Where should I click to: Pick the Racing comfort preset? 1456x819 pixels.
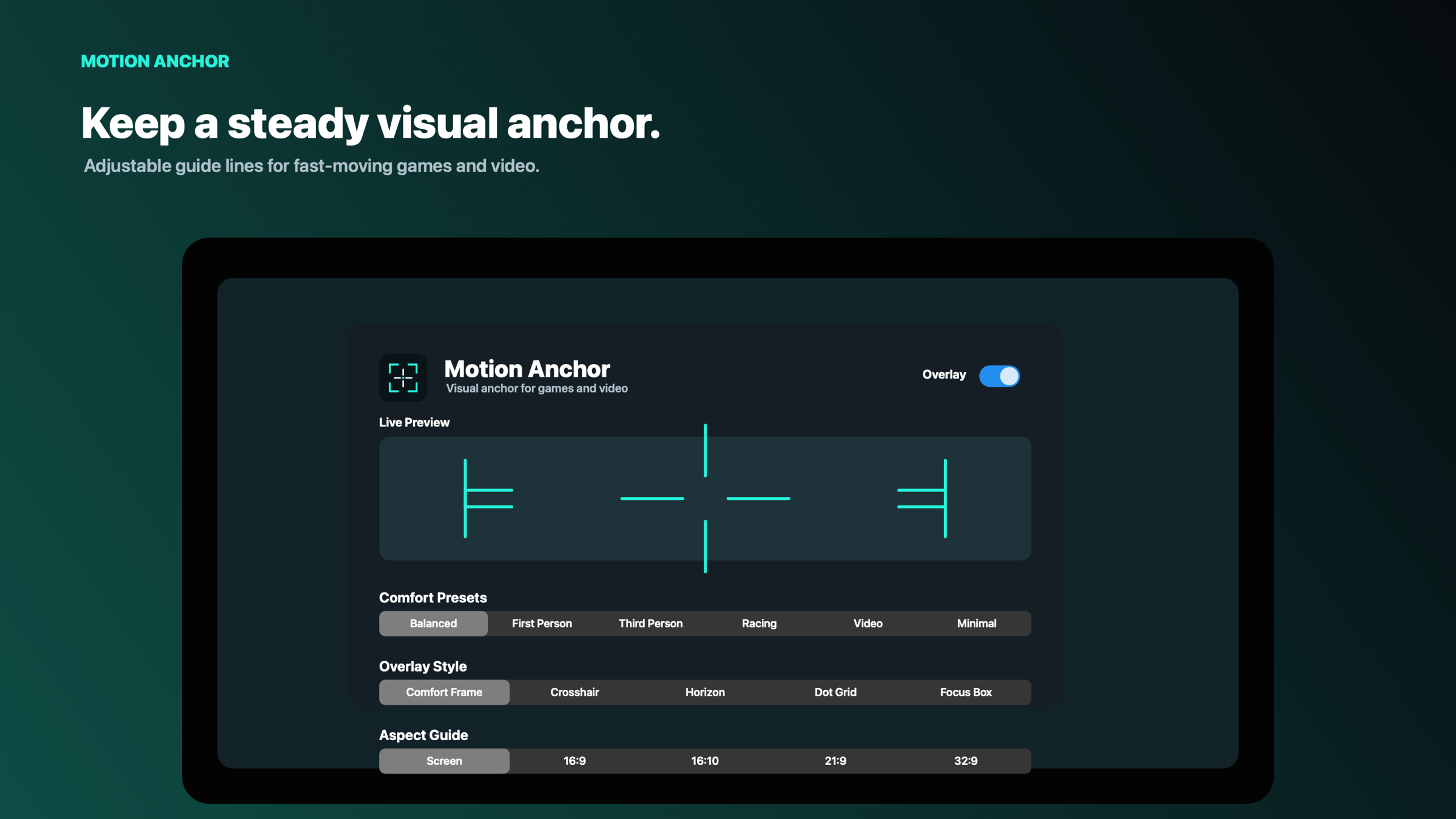(759, 623)
